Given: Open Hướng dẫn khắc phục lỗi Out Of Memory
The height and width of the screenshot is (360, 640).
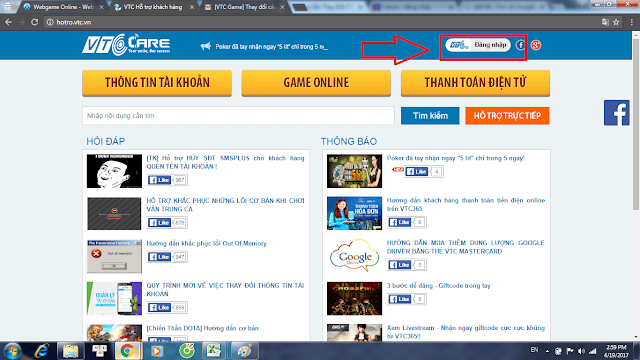Looking at the screenshot, I should point(207,243).
